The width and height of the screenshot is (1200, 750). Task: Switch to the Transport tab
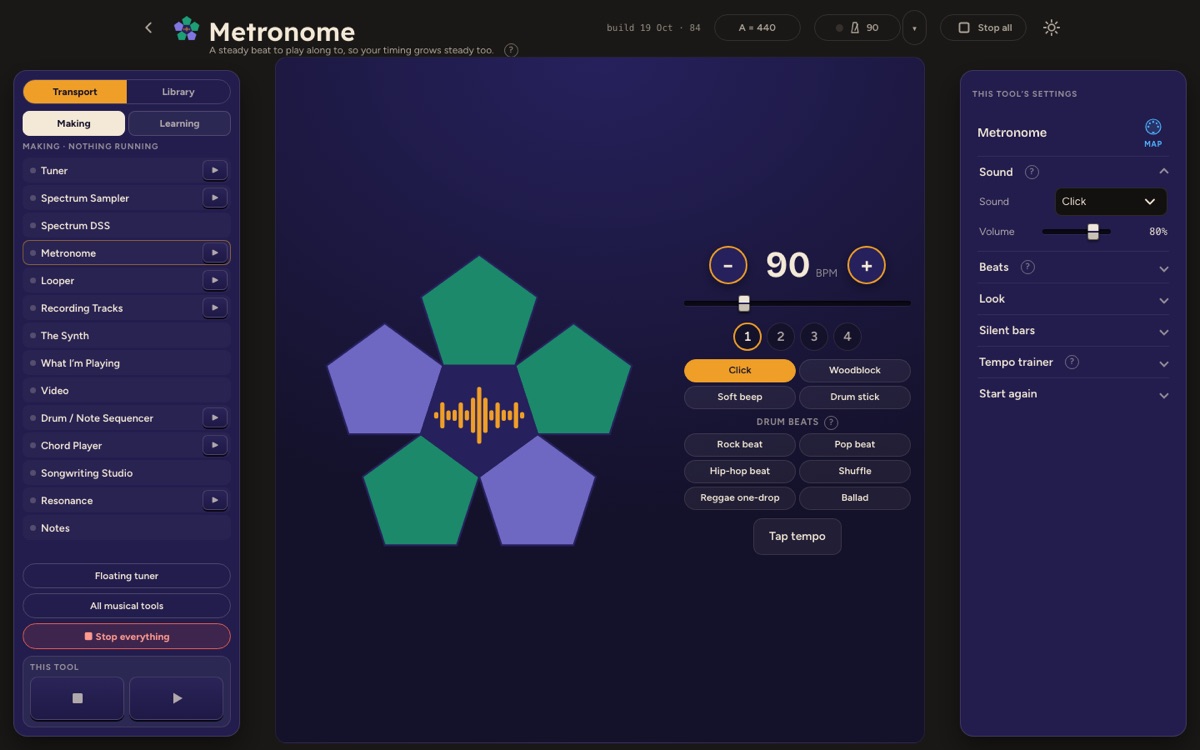(75, 92)
